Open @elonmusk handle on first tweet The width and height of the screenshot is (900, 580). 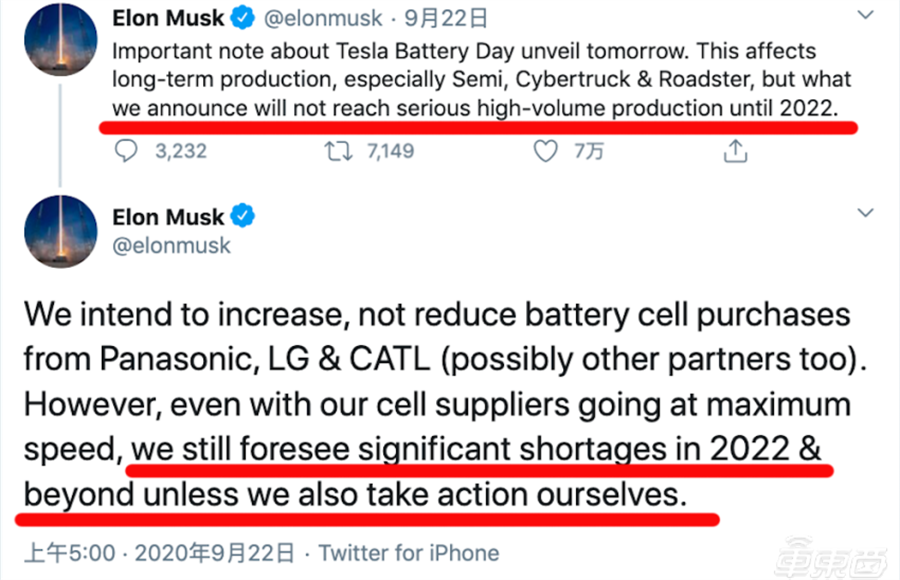(323, 18)
